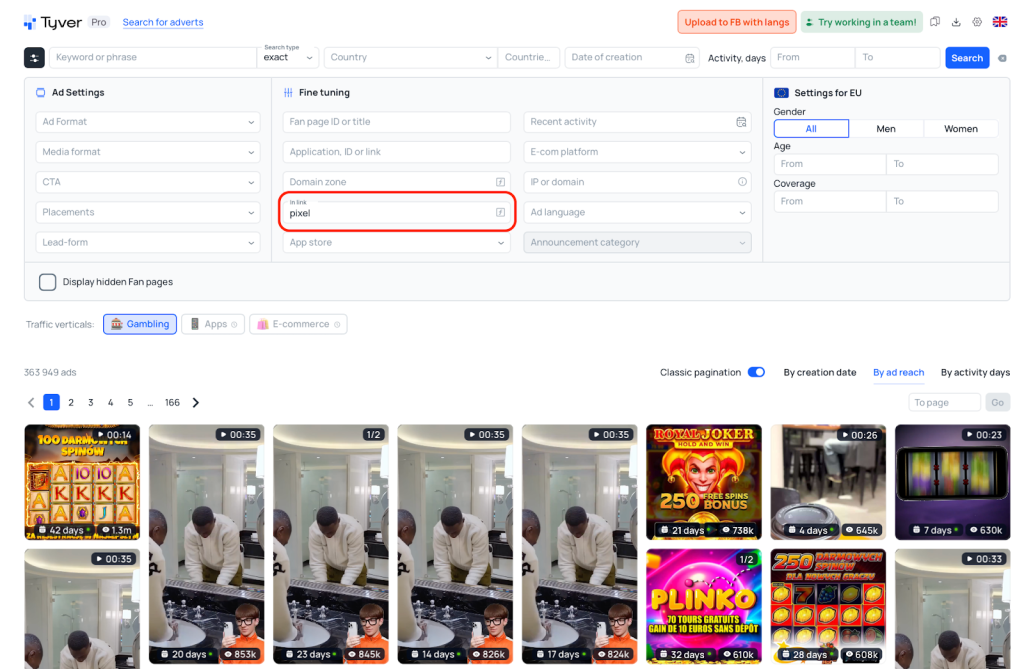Click the Keyword or phrase field
Image resolution: width=1024 pixels, height=669 pixels.
pos(153,58)
